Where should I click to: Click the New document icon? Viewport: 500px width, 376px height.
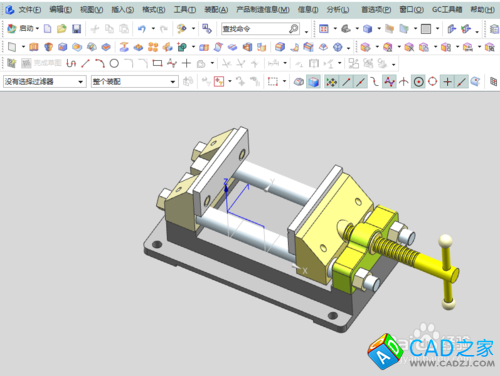[48, 29]
